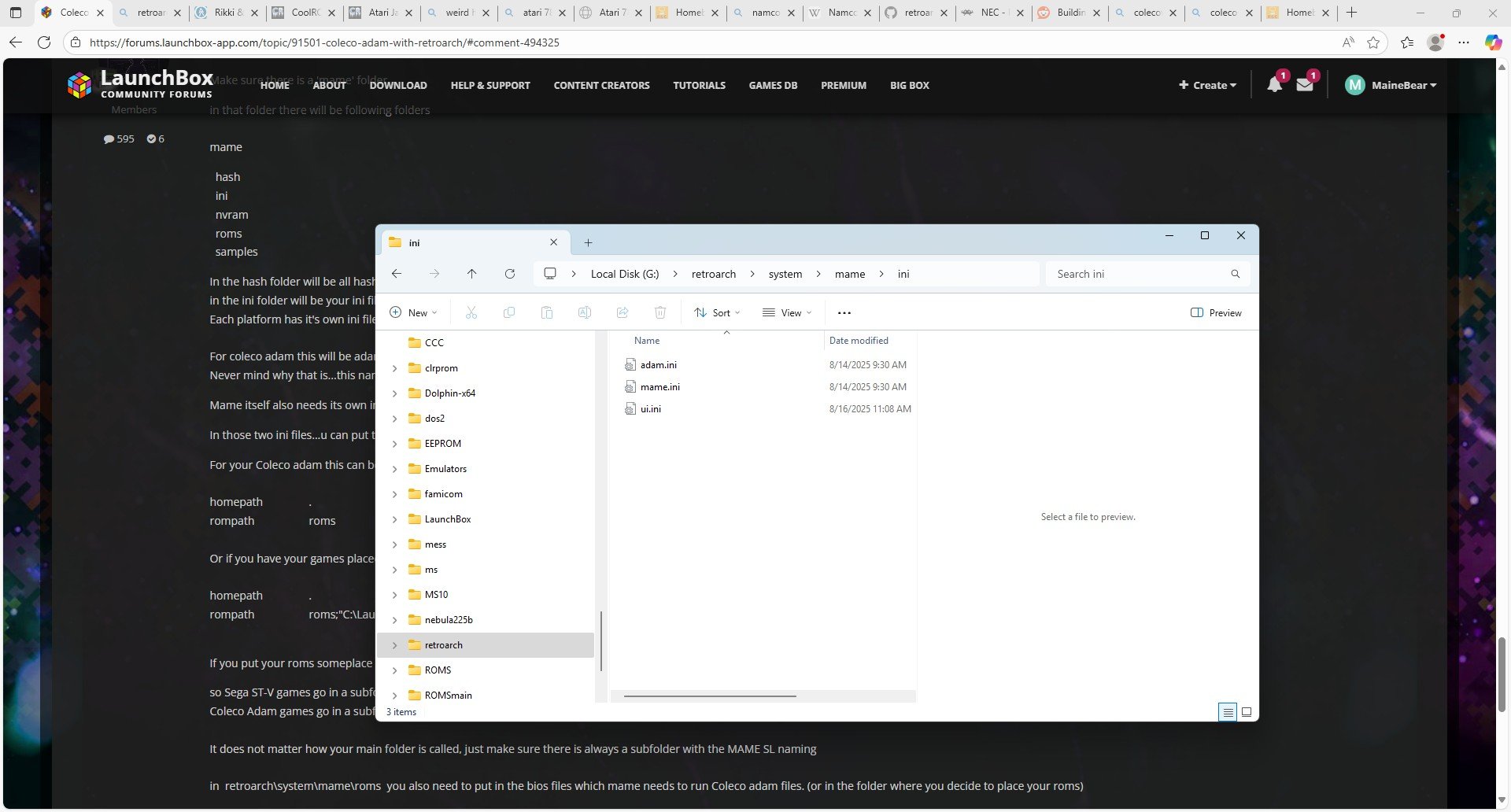Click the file list horizontal scrollbar
The width and height of the screenshot is (1511, 812).
[x=710, y=696]
